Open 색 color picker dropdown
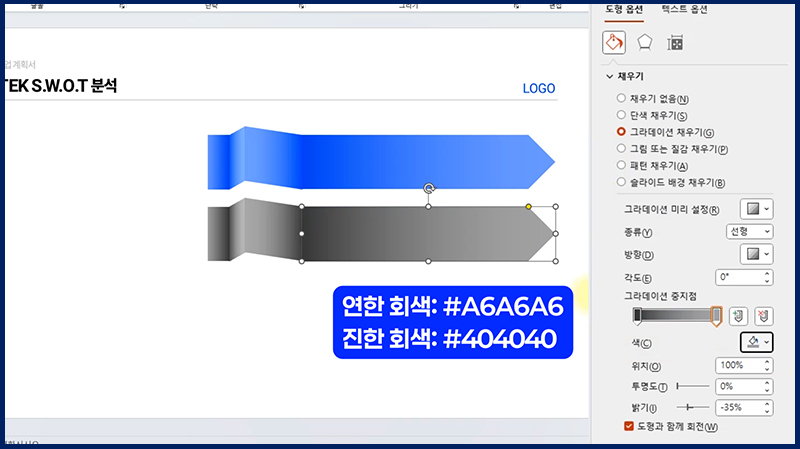The image size is (800, 449). pos(757,342)
